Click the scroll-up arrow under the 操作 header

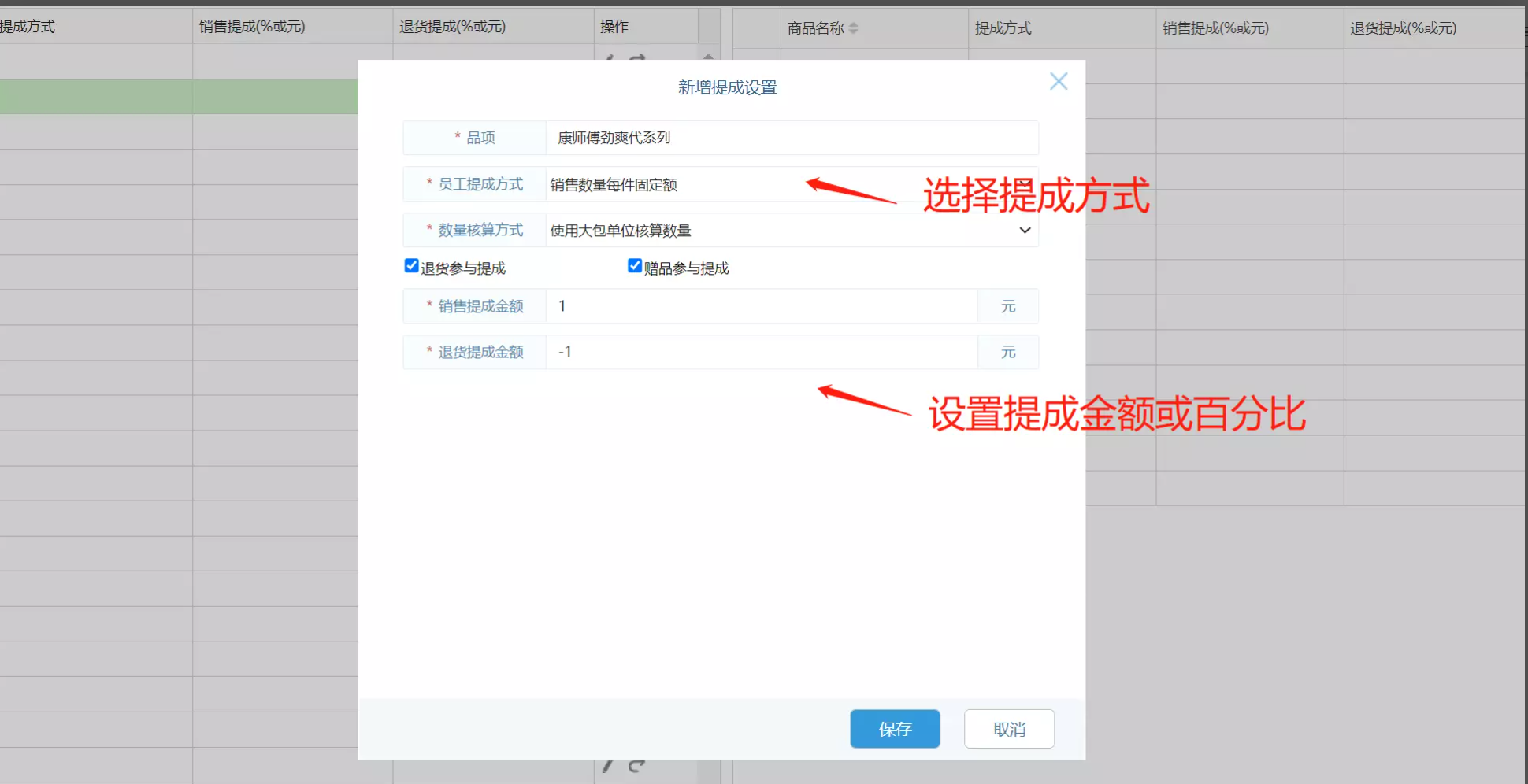[708, 56]
